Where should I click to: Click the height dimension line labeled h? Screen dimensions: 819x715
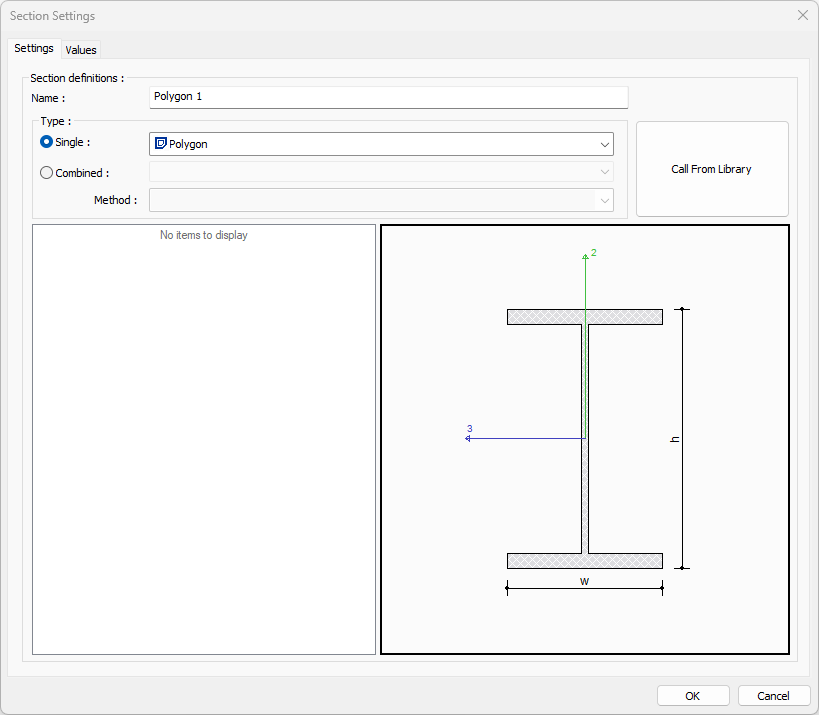[x=681, y=437]
